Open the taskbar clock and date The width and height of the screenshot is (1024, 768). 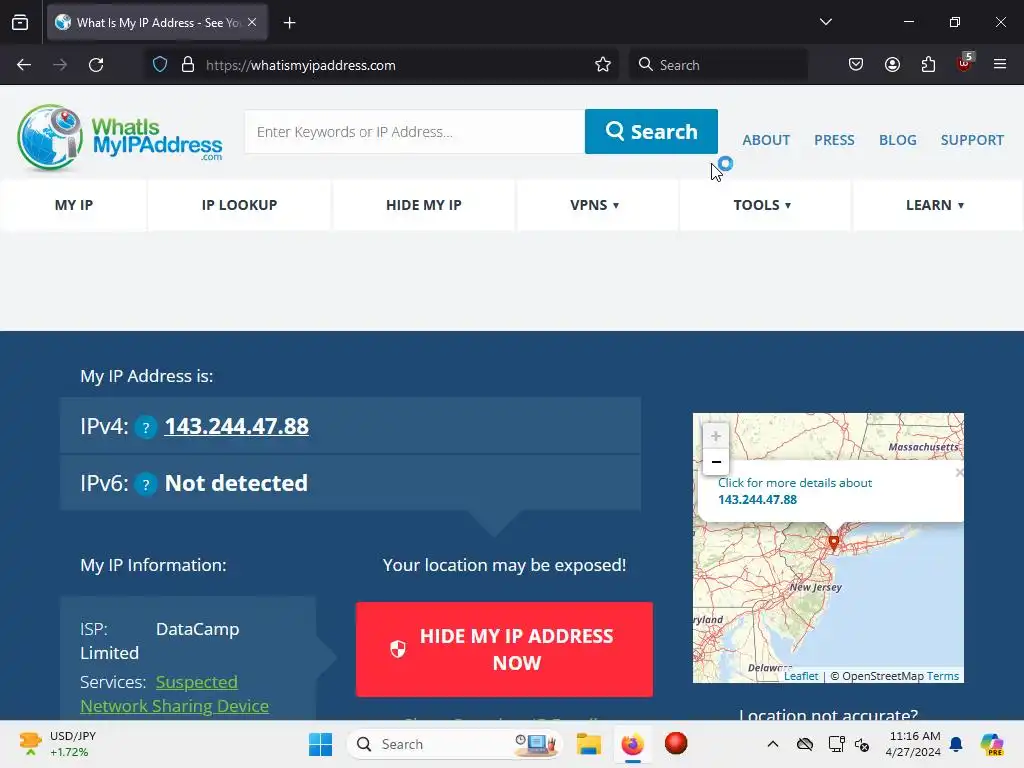pos(913,744)
